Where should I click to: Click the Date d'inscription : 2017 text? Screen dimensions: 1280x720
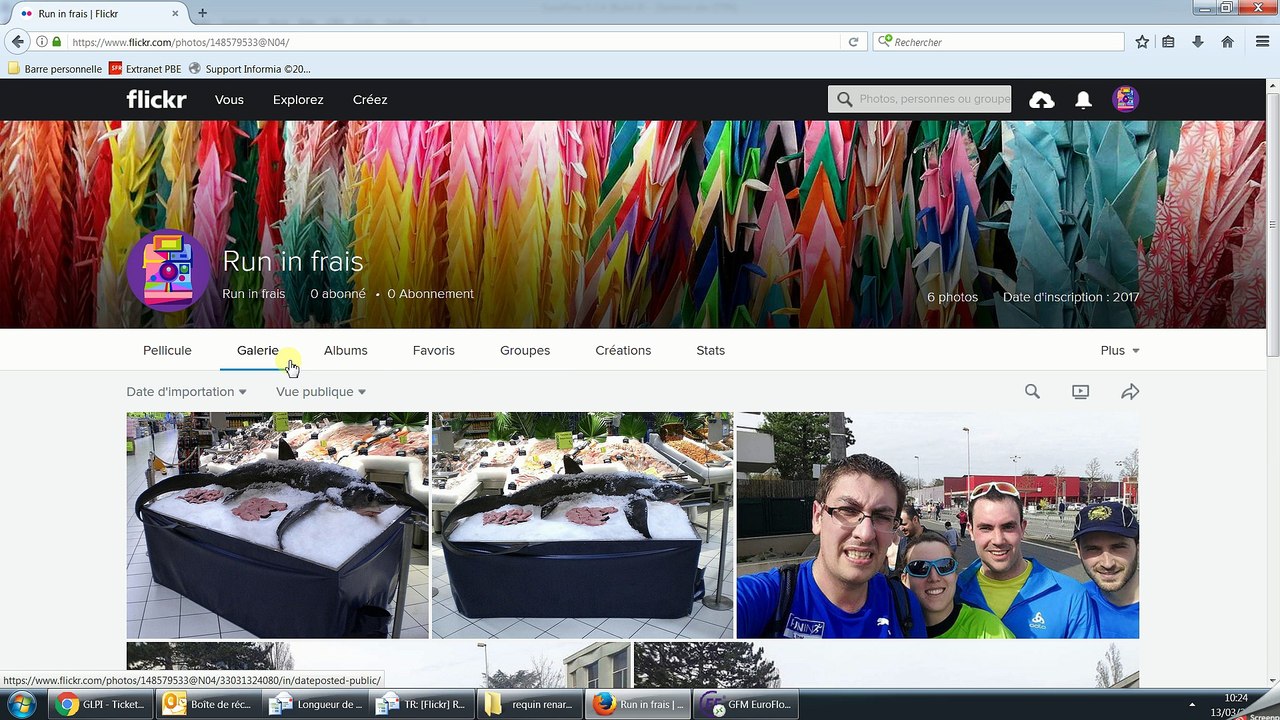point(1071,297)
